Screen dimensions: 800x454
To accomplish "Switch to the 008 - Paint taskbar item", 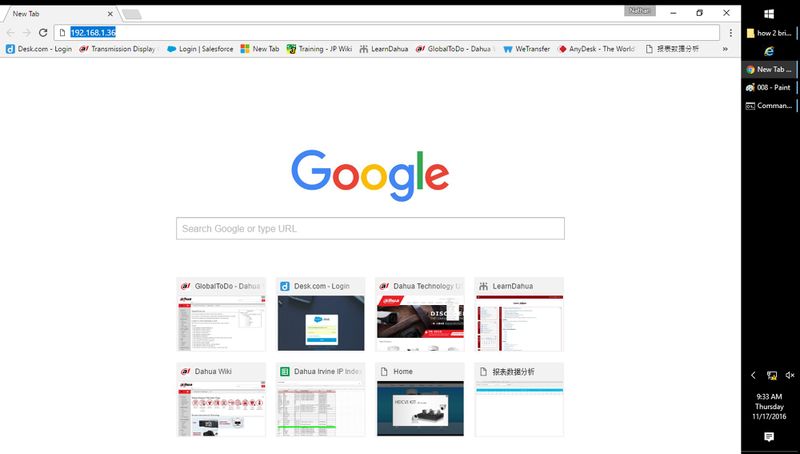I will (769, 88).
